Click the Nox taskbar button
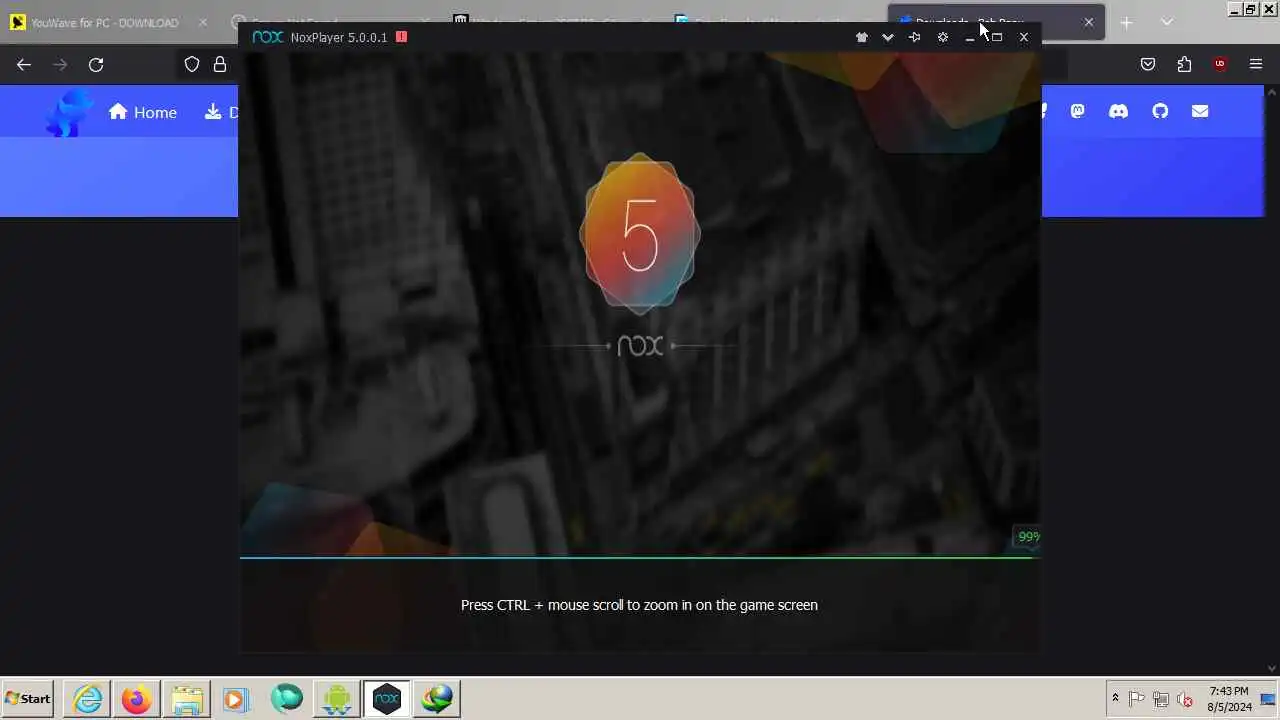Image resolution: width=1280 pixels, height=720 pixels. (x=387, y=699)
